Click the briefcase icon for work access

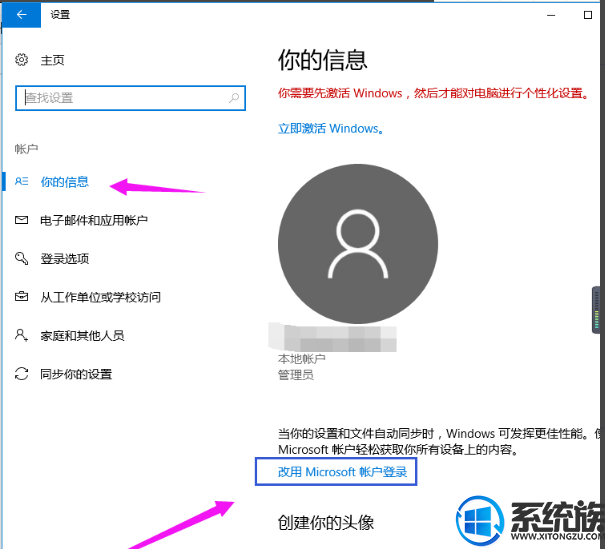(22, 297)
